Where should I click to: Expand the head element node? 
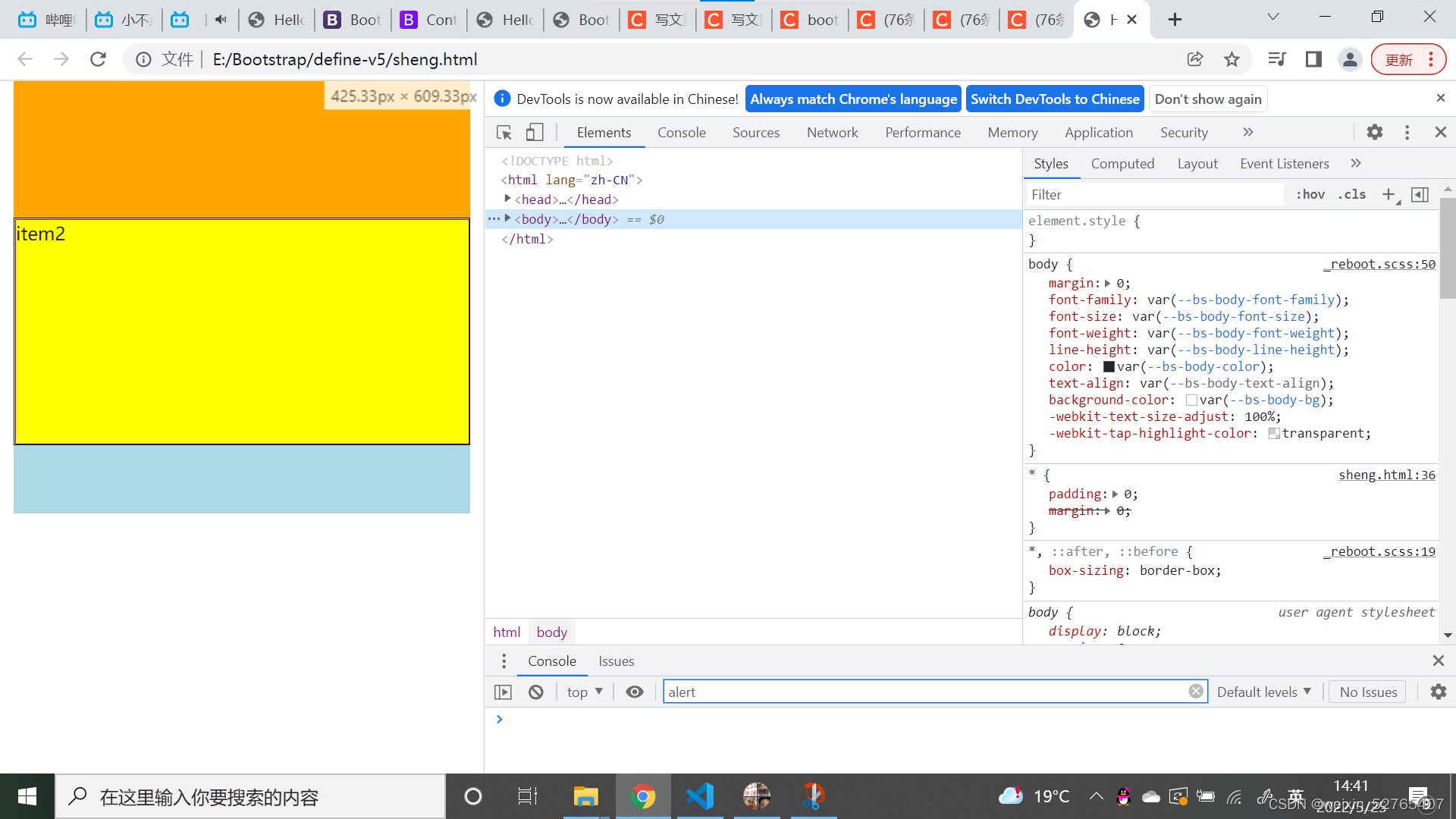(x=508, y=199)
